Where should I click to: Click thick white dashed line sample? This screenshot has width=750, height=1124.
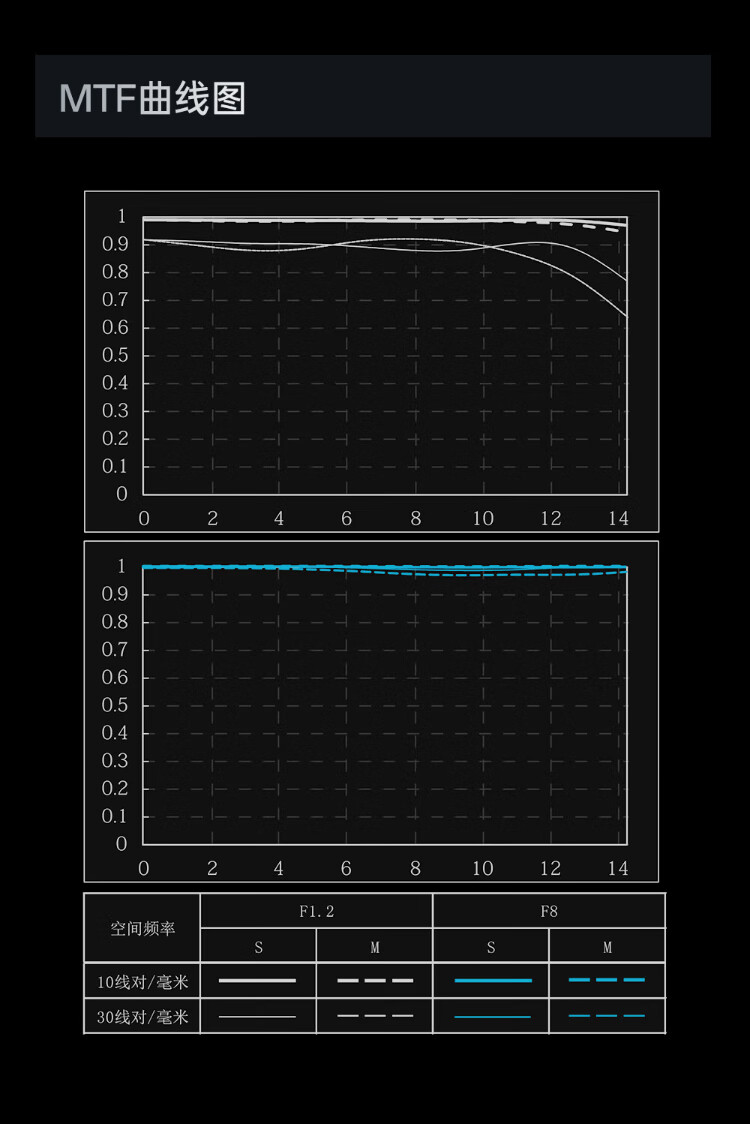tap(375, 980)
